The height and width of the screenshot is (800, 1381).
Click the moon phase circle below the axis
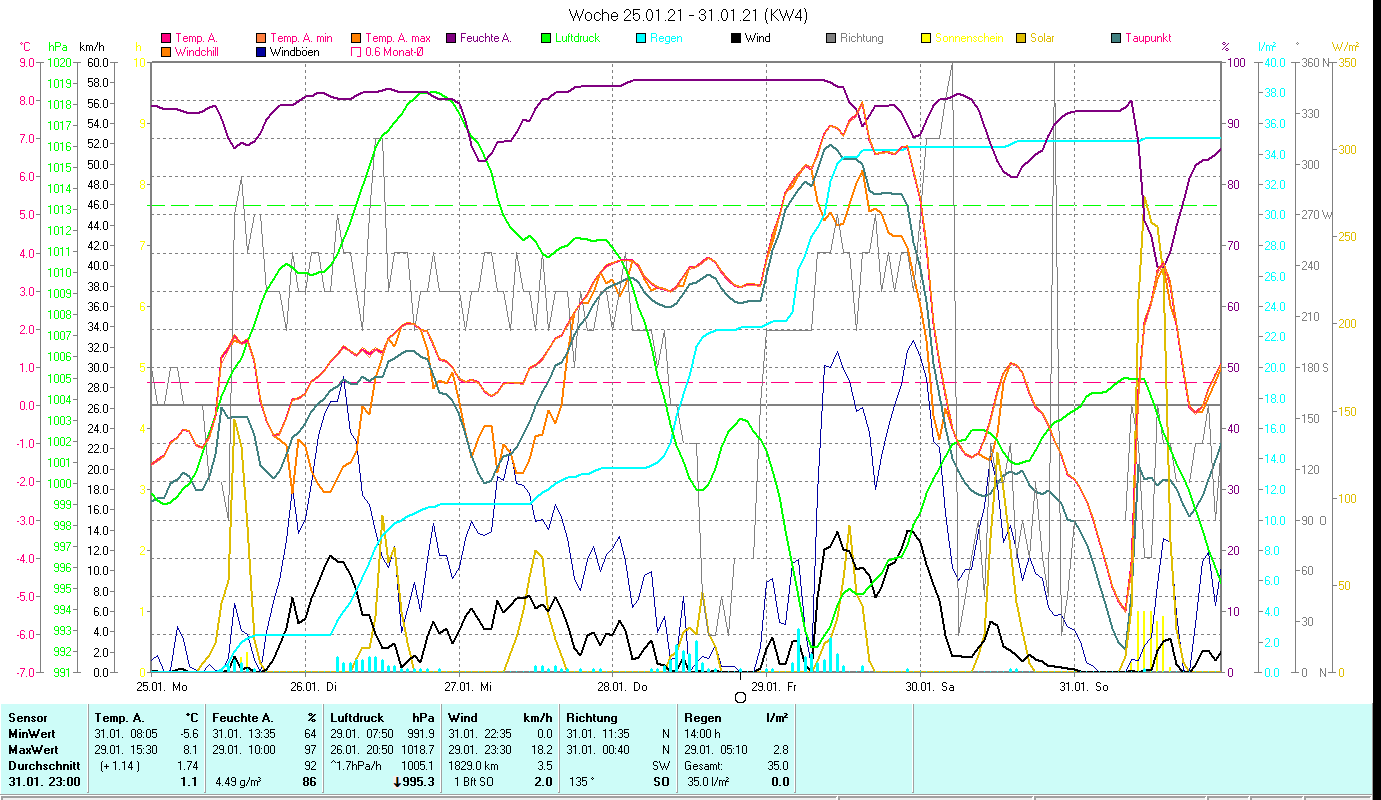tap(740, 698)
